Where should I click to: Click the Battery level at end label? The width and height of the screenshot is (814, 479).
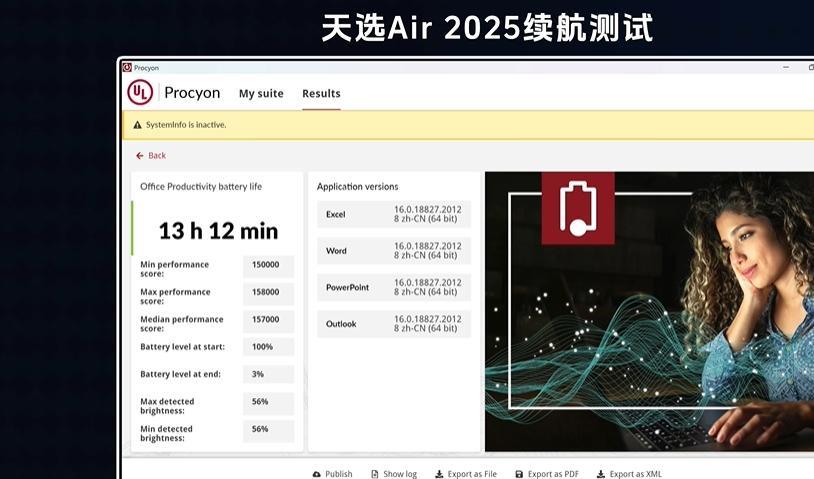[180, 374]
